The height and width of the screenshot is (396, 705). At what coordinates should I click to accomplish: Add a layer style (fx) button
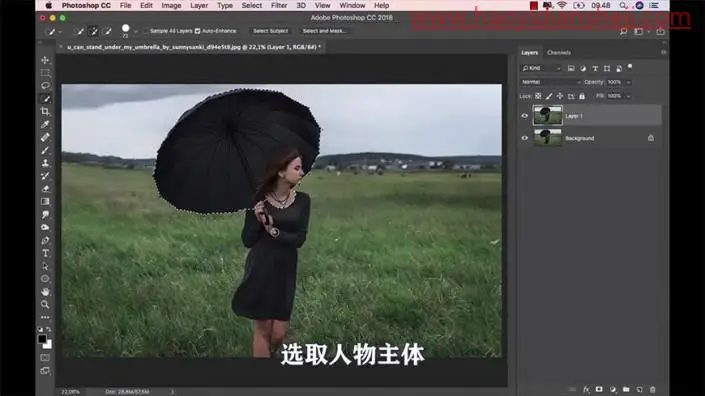coord(586,389)
